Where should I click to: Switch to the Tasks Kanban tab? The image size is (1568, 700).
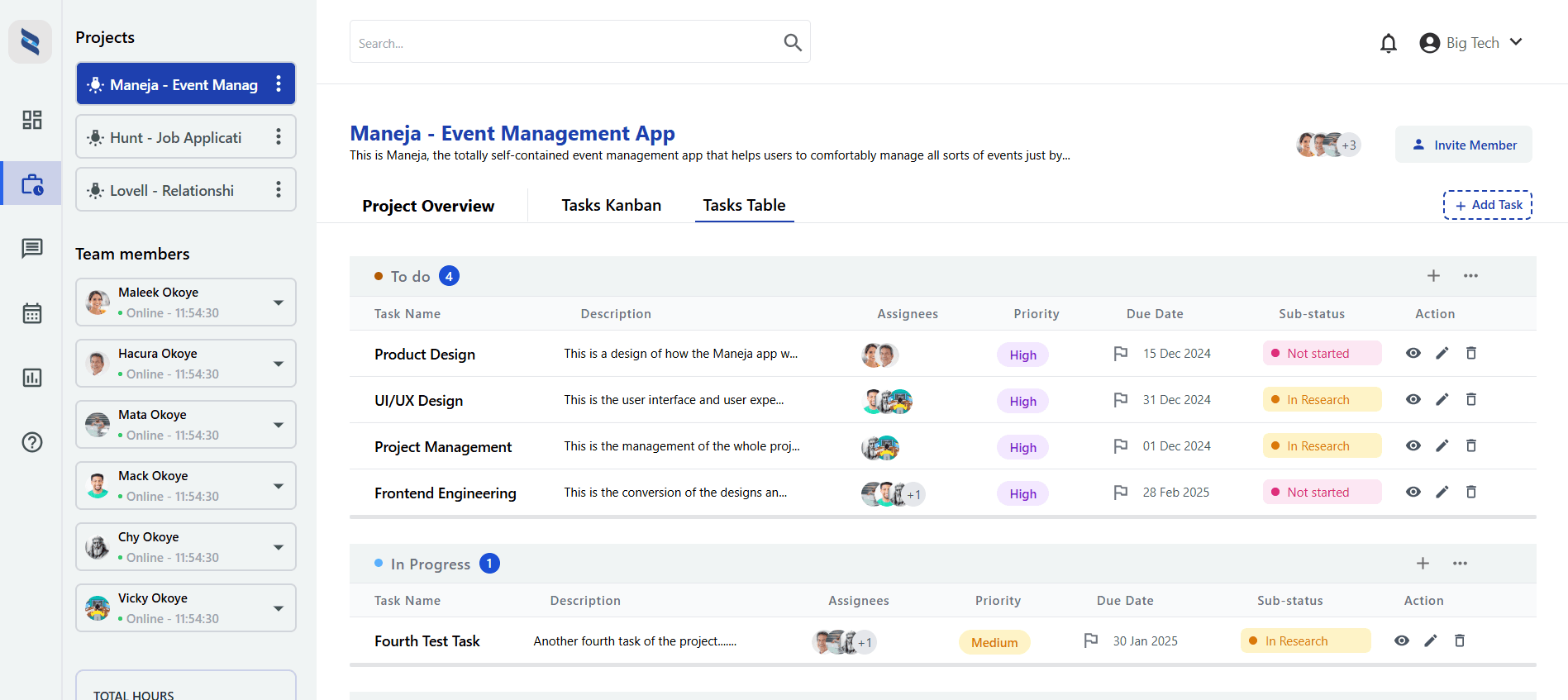pyautogui.click(x=611, y=205)
